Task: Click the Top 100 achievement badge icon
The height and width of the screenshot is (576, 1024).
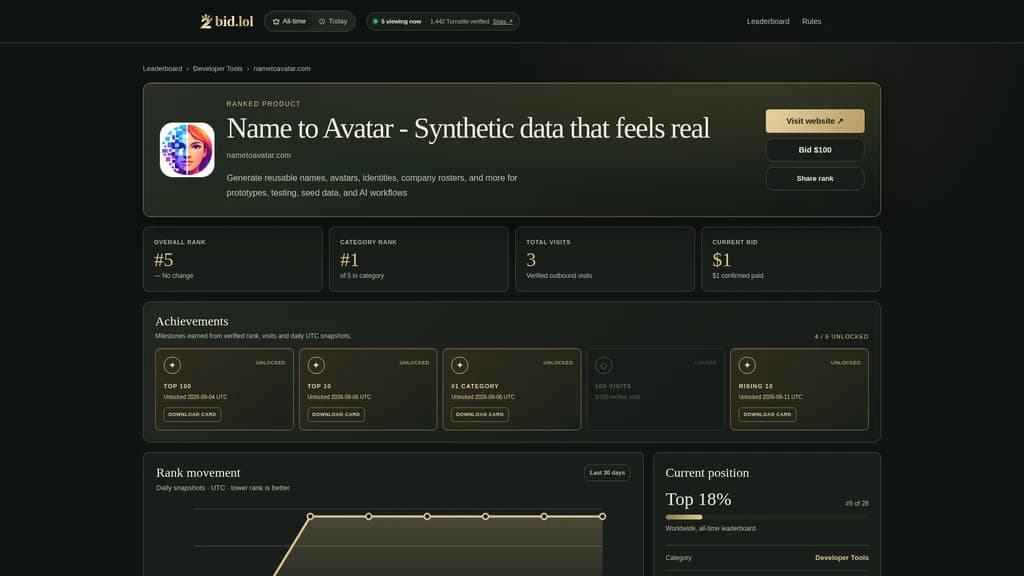Action: pos(172,365)
